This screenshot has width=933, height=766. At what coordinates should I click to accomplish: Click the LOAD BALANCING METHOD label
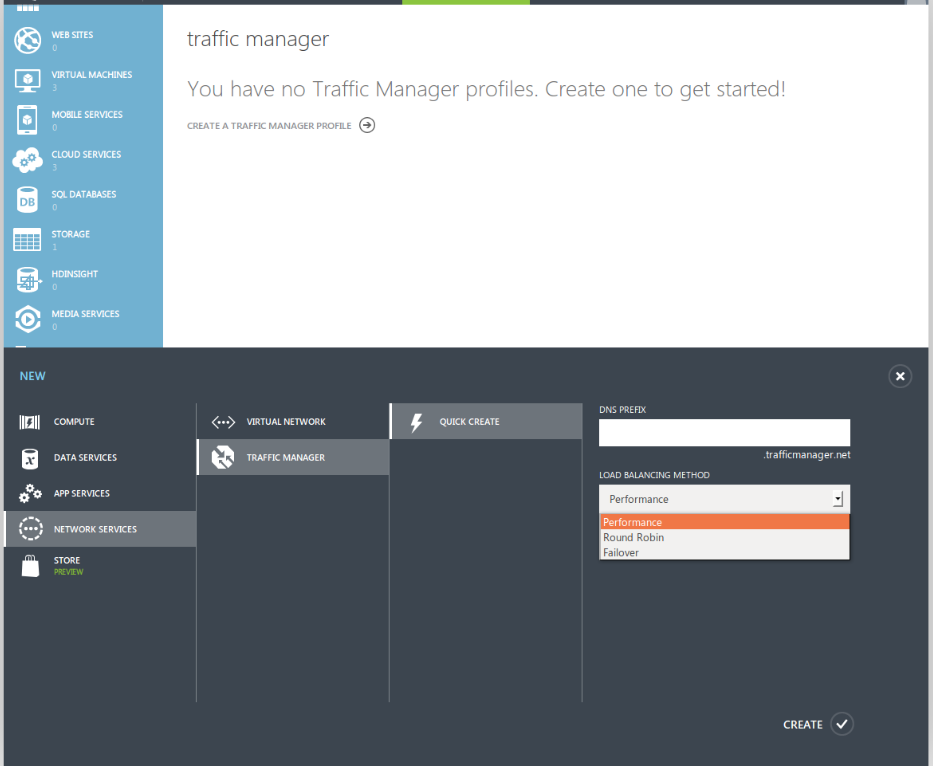[655, 475]
